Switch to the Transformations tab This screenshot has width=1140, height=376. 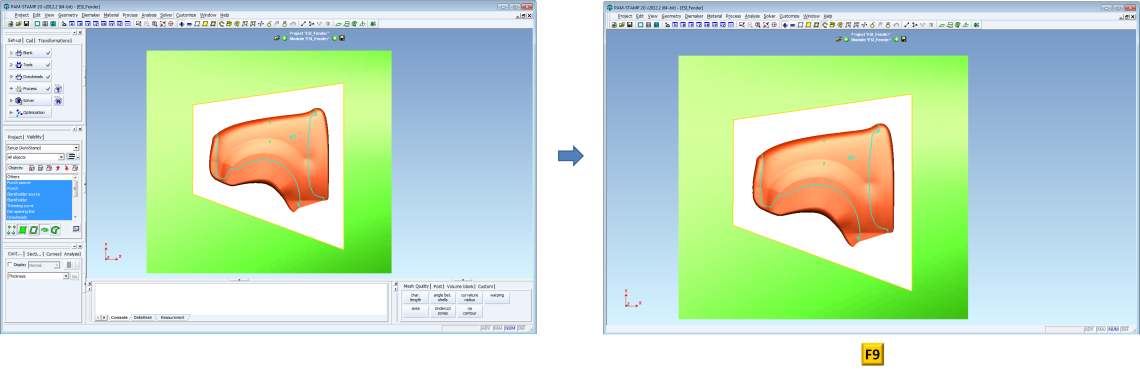tap(55, 41)
